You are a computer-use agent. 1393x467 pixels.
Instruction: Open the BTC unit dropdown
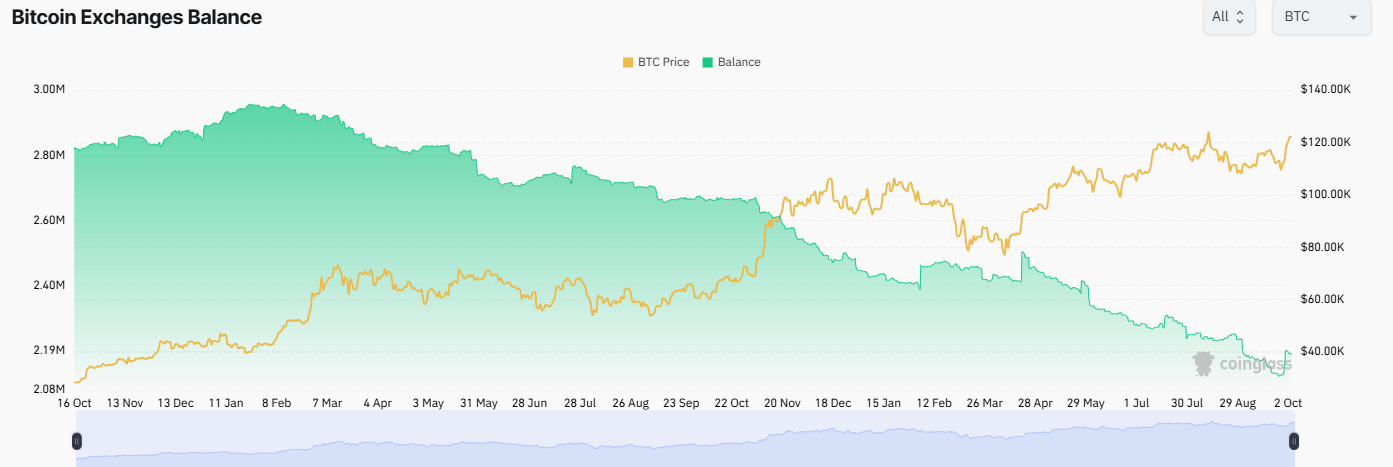(x=1320, y=17)
